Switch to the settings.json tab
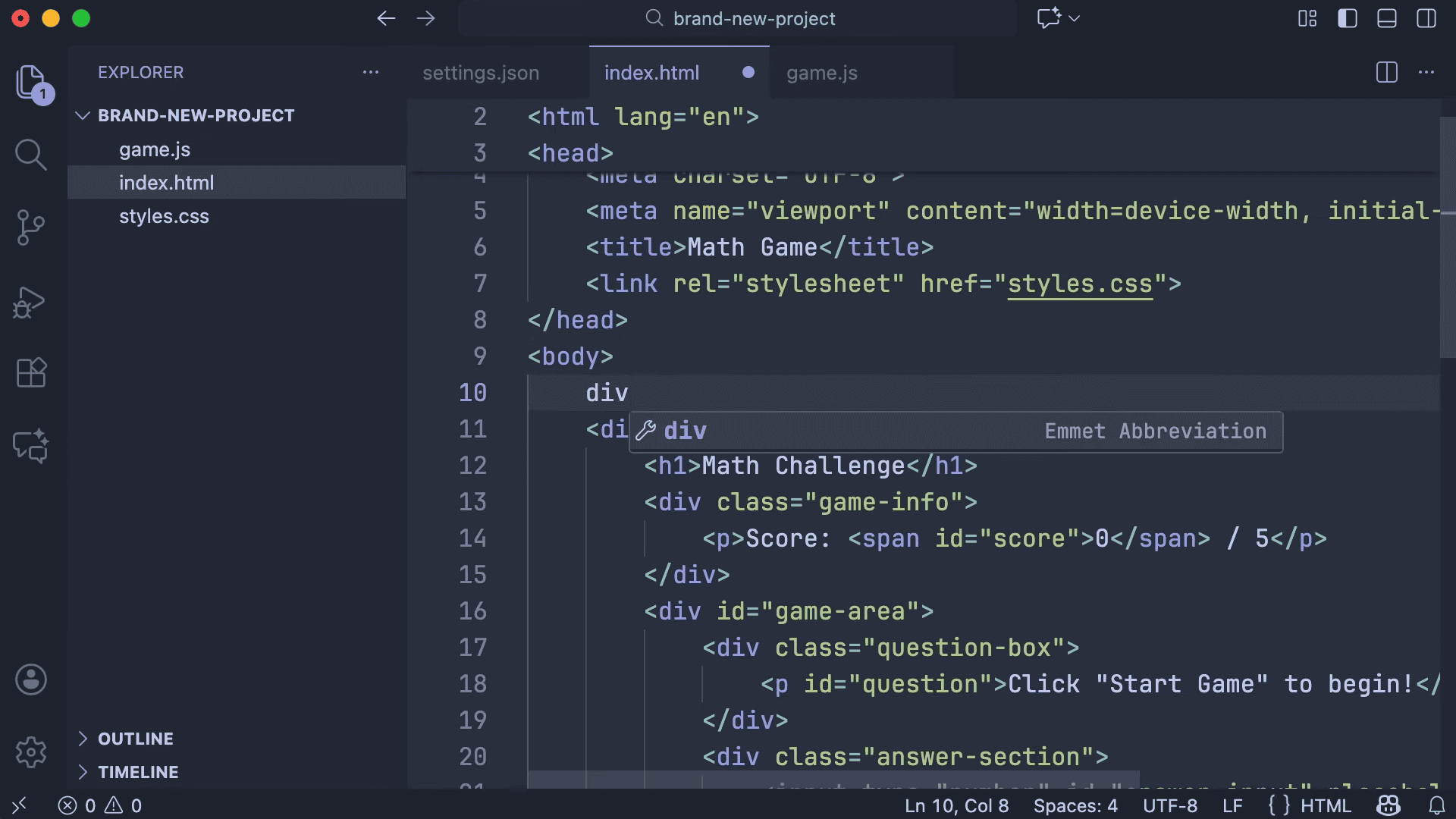This screenshot has height=819, width=1456. pyautogui.click(x=481, y=73)
